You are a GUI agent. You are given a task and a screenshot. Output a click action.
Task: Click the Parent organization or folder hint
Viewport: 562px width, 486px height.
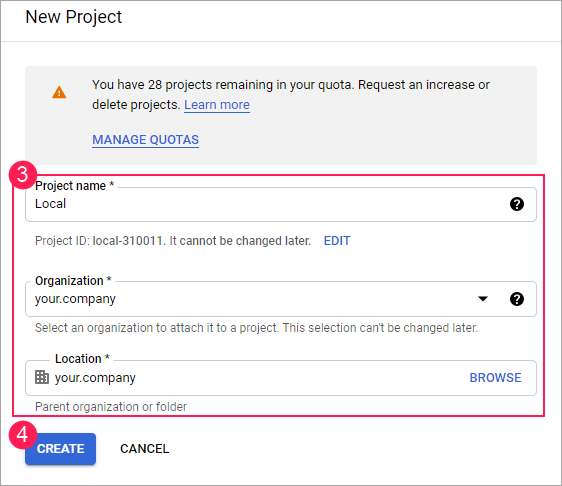pos(111,406)
